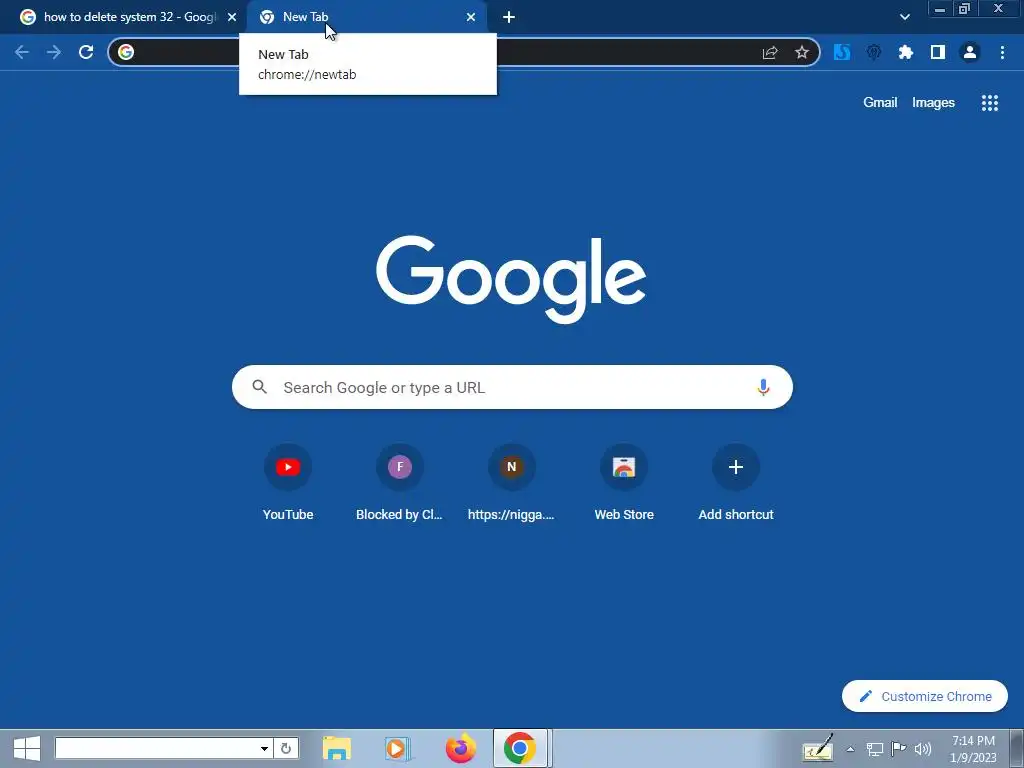The image size is (1024, 768).
Task: Open a new tab with the plus button
Action: click(509, 18)
